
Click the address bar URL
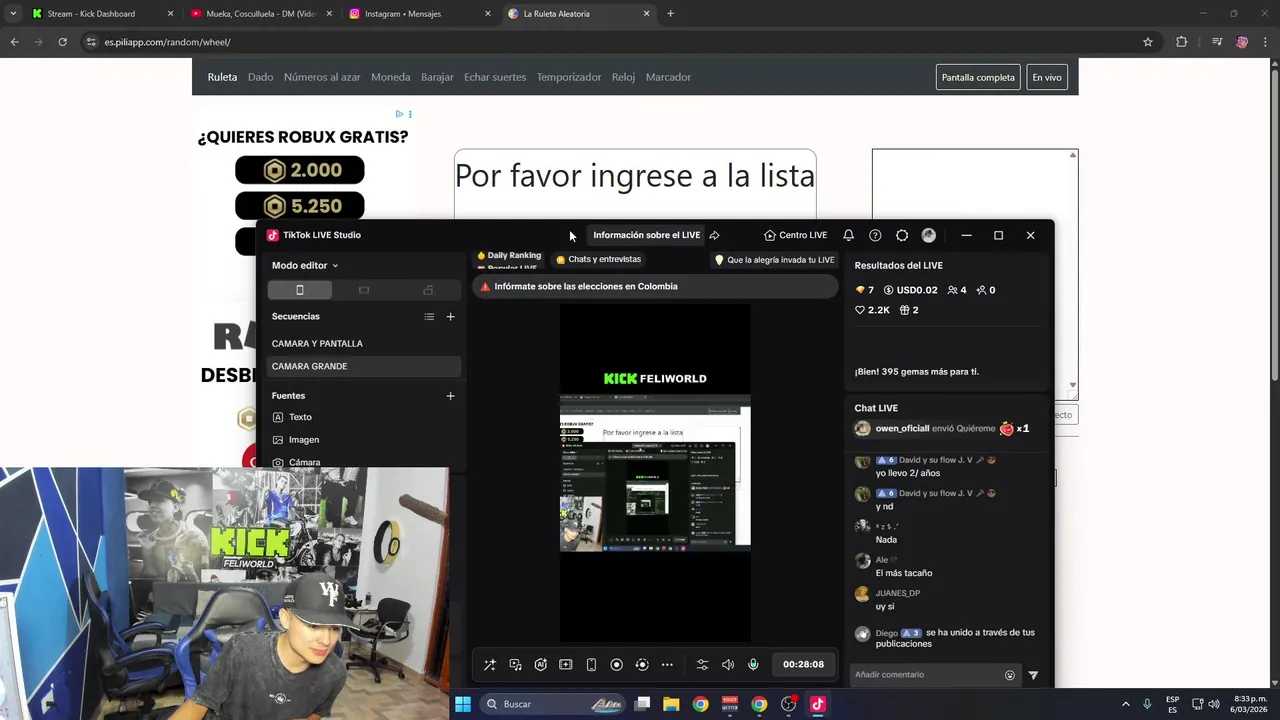pyautogui.click(x=168, y=42)
